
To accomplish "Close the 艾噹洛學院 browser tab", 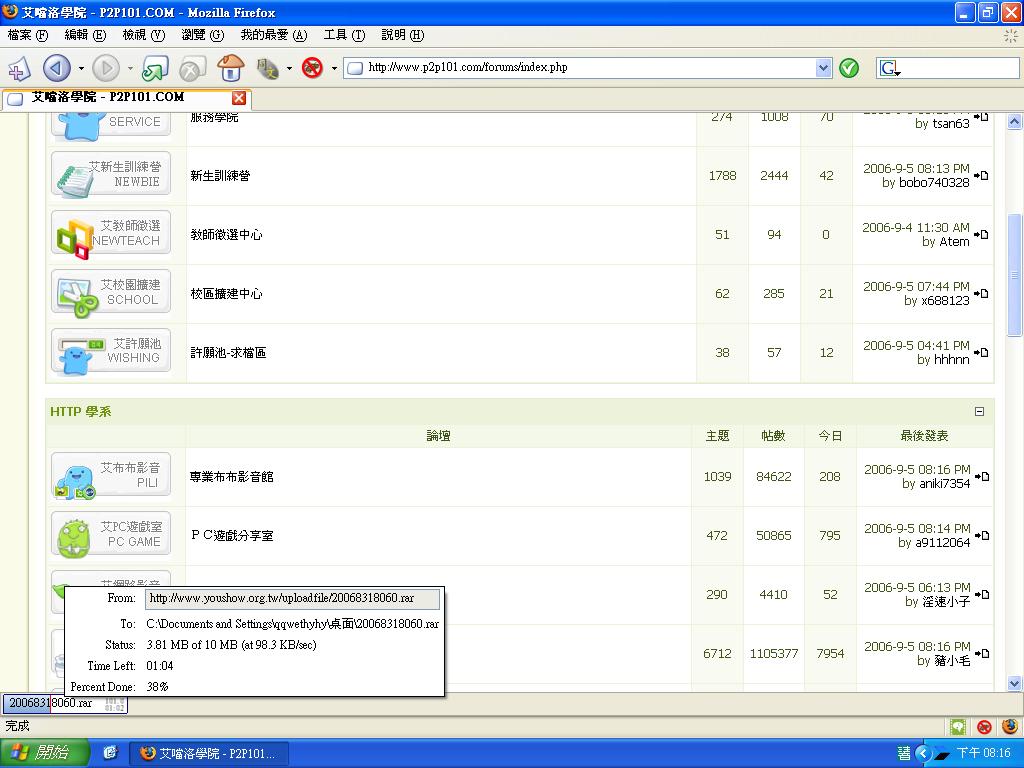I will (239, 98).
